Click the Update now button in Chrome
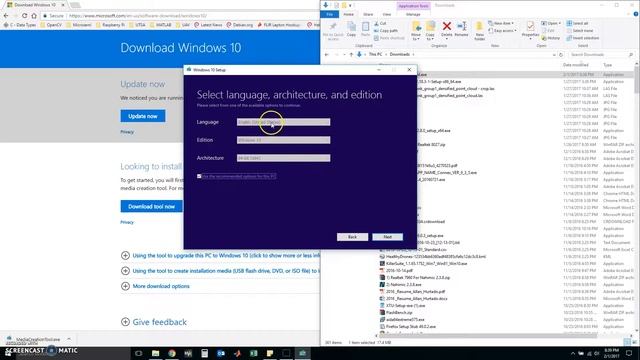 [x=143, y=116]
